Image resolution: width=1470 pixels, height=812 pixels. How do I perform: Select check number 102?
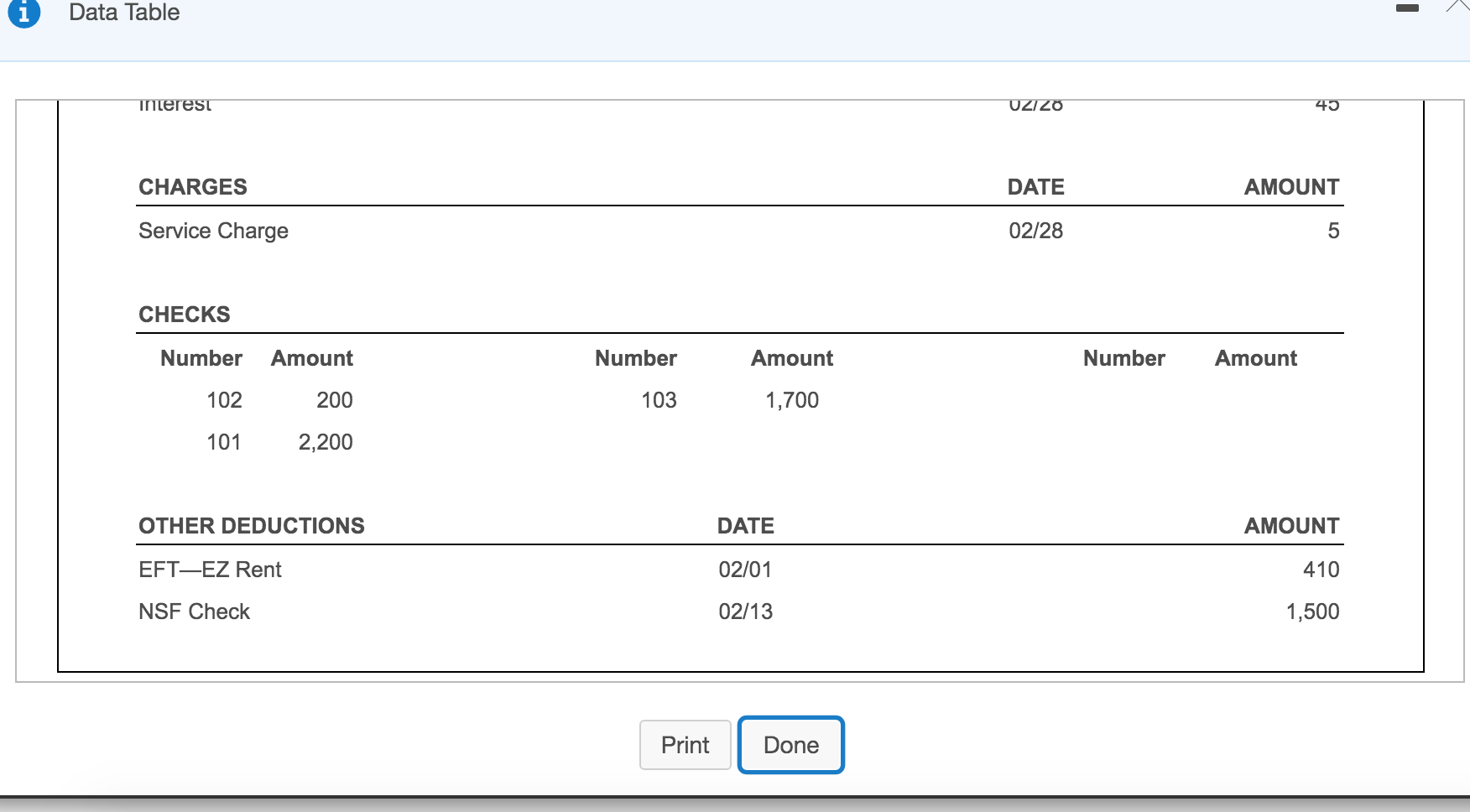[x=224, y=400]
